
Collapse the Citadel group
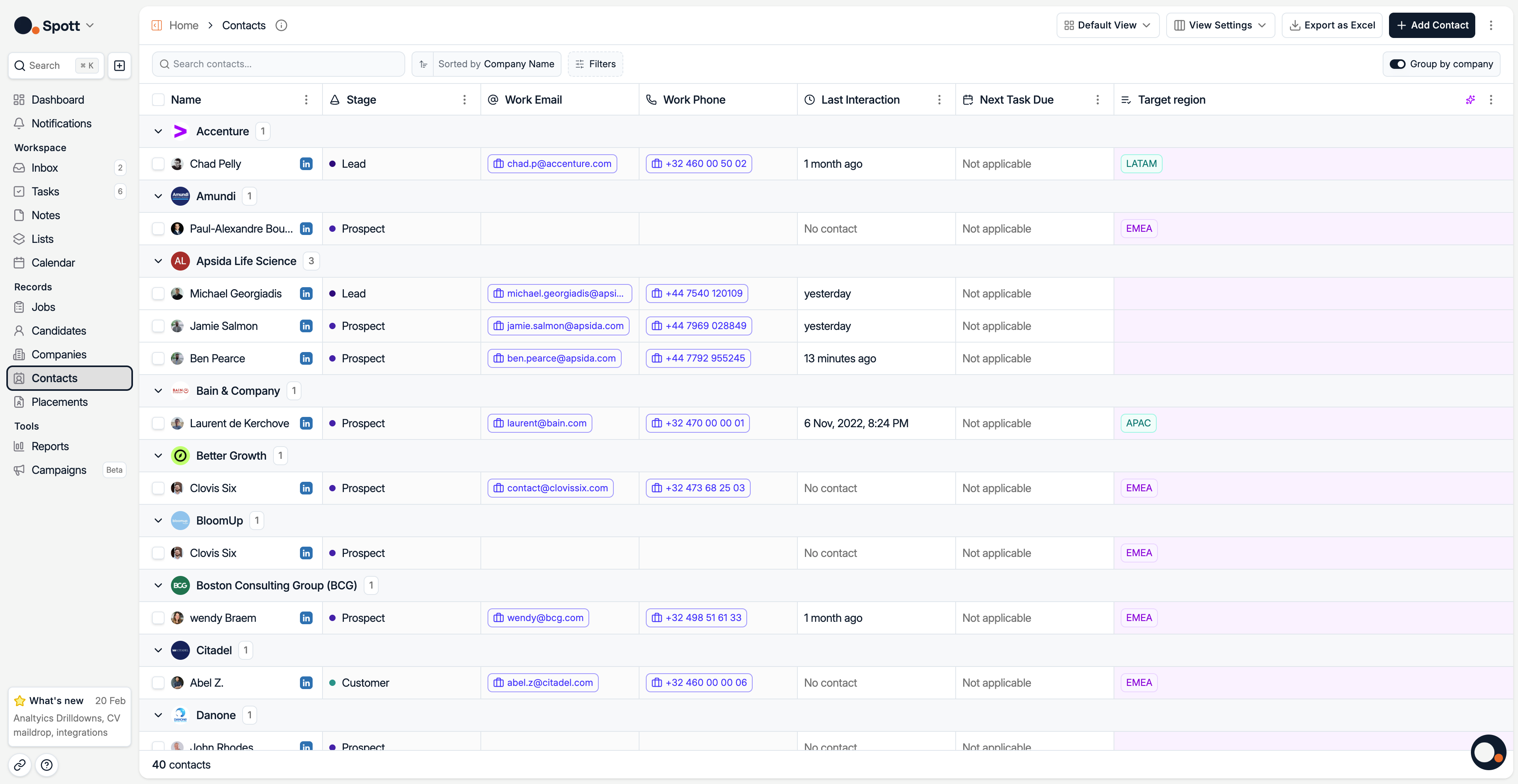pyautogui.click(x=158, y=650)
